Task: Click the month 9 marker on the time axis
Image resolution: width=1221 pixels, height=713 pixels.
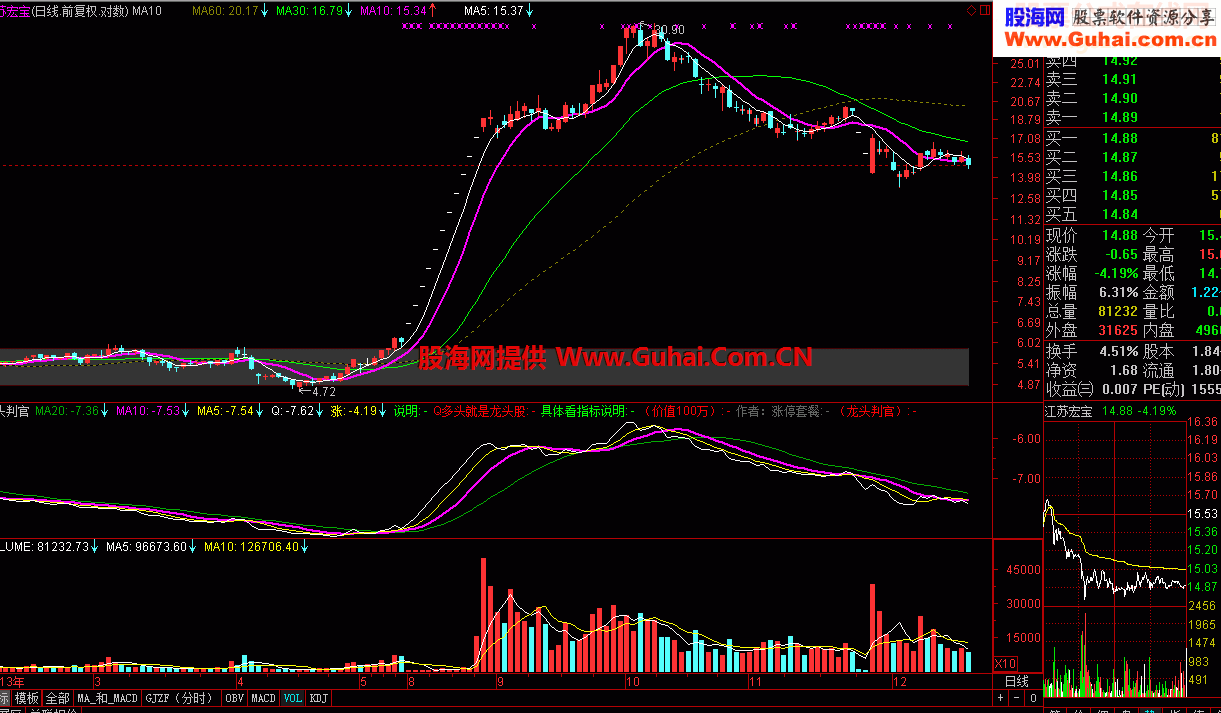Action: 500,680
